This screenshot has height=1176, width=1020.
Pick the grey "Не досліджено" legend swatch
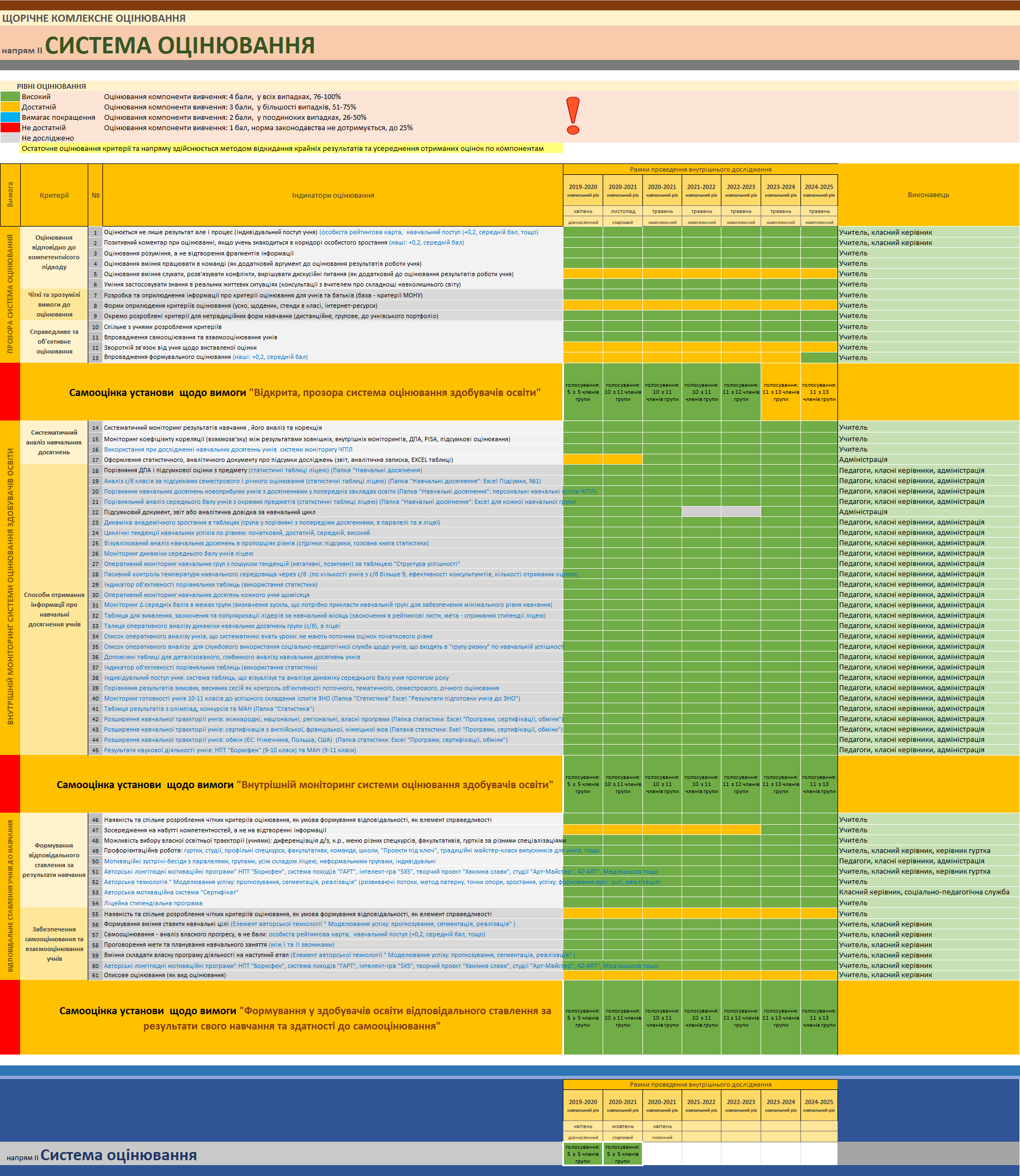tap(10, 138)
